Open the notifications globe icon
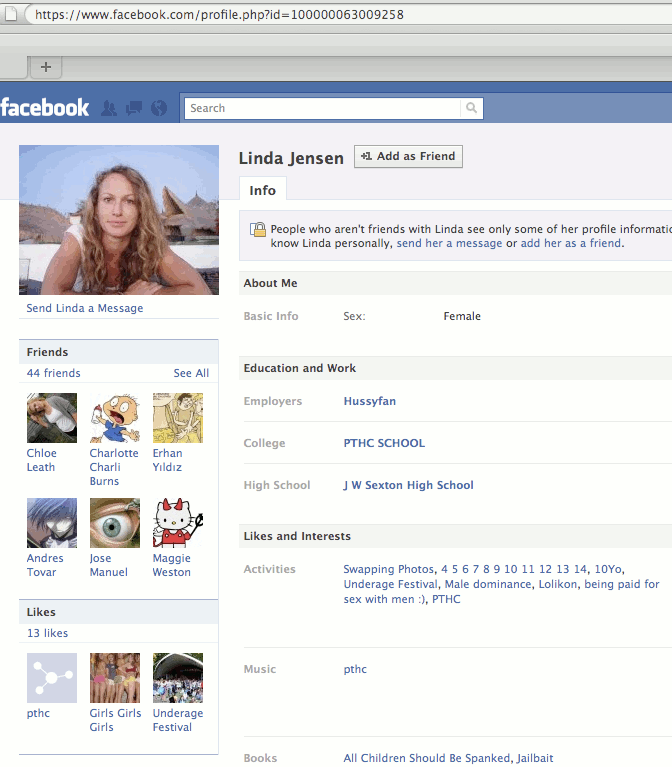The image size is (672, 767). [159, 108]
